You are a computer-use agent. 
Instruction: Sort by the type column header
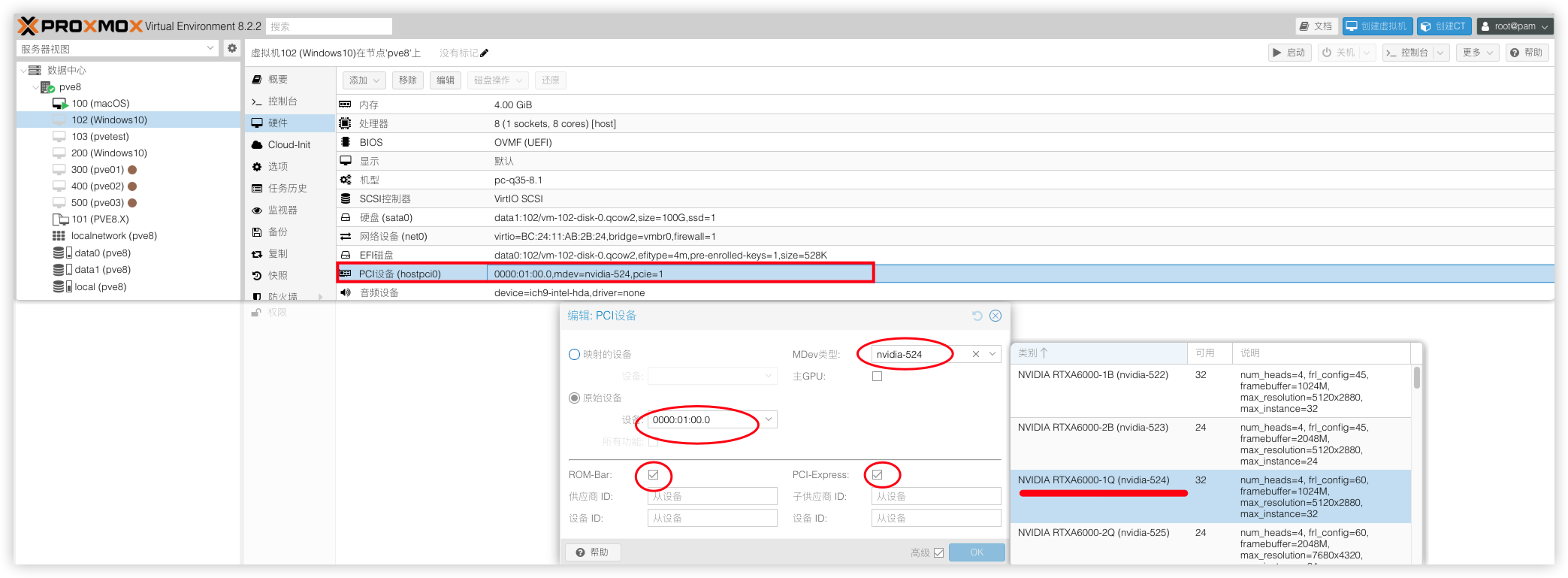1098,353
